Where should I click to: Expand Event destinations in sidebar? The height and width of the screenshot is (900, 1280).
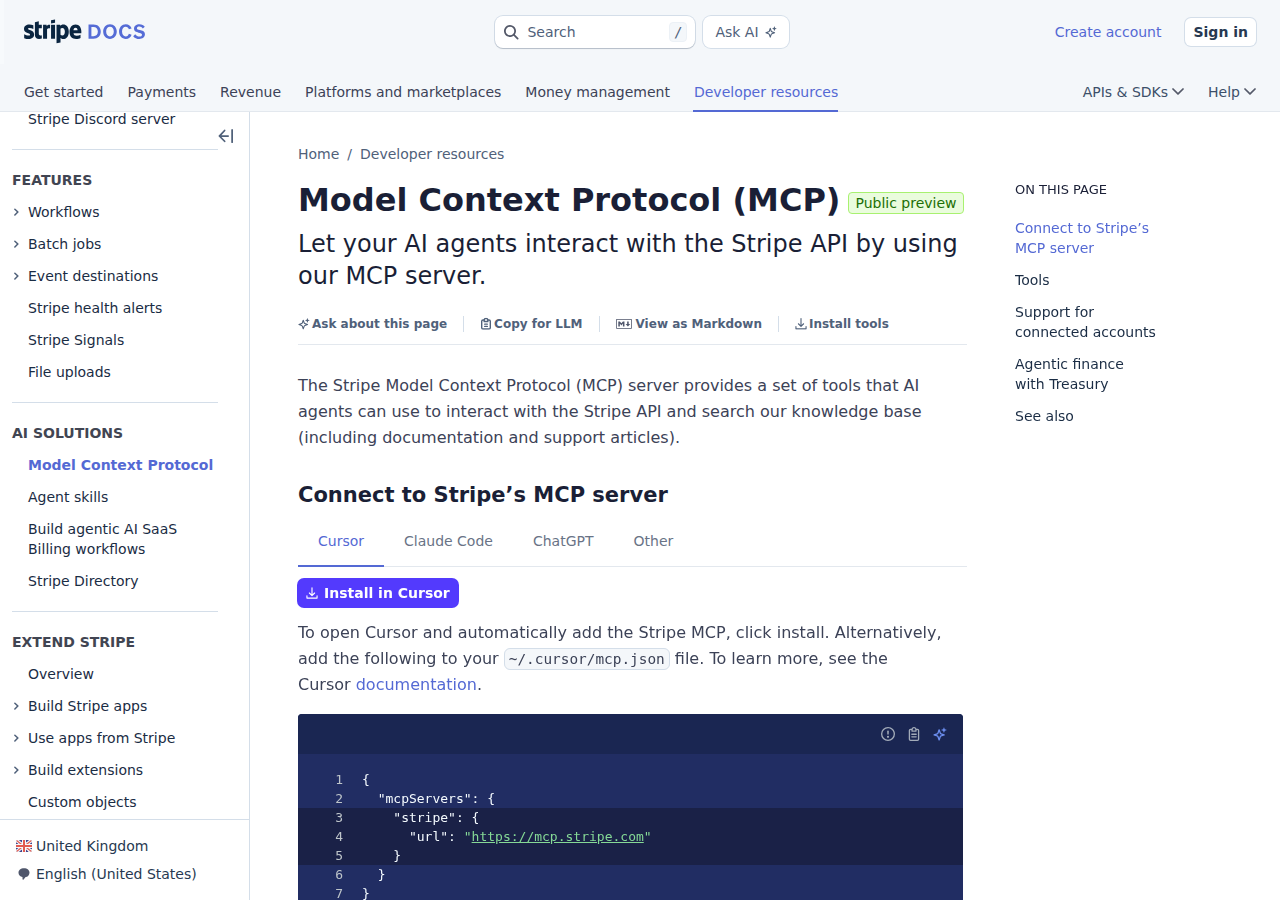click(x=16, y=276)
